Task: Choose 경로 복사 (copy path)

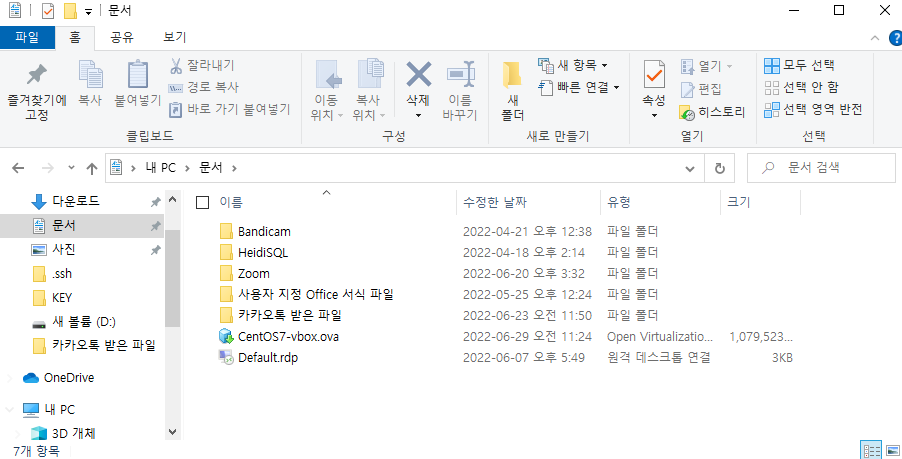Action: click(x=203, y=87)
